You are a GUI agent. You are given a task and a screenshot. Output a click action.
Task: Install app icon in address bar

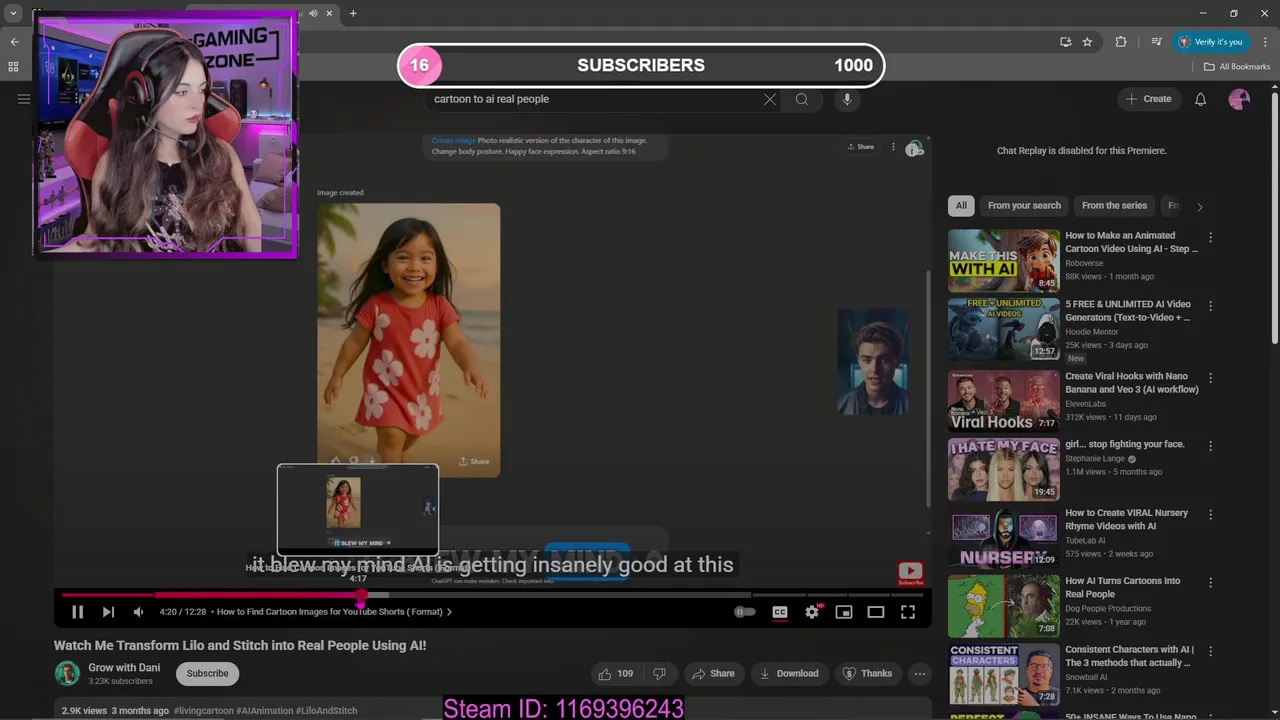point(1066,42)
